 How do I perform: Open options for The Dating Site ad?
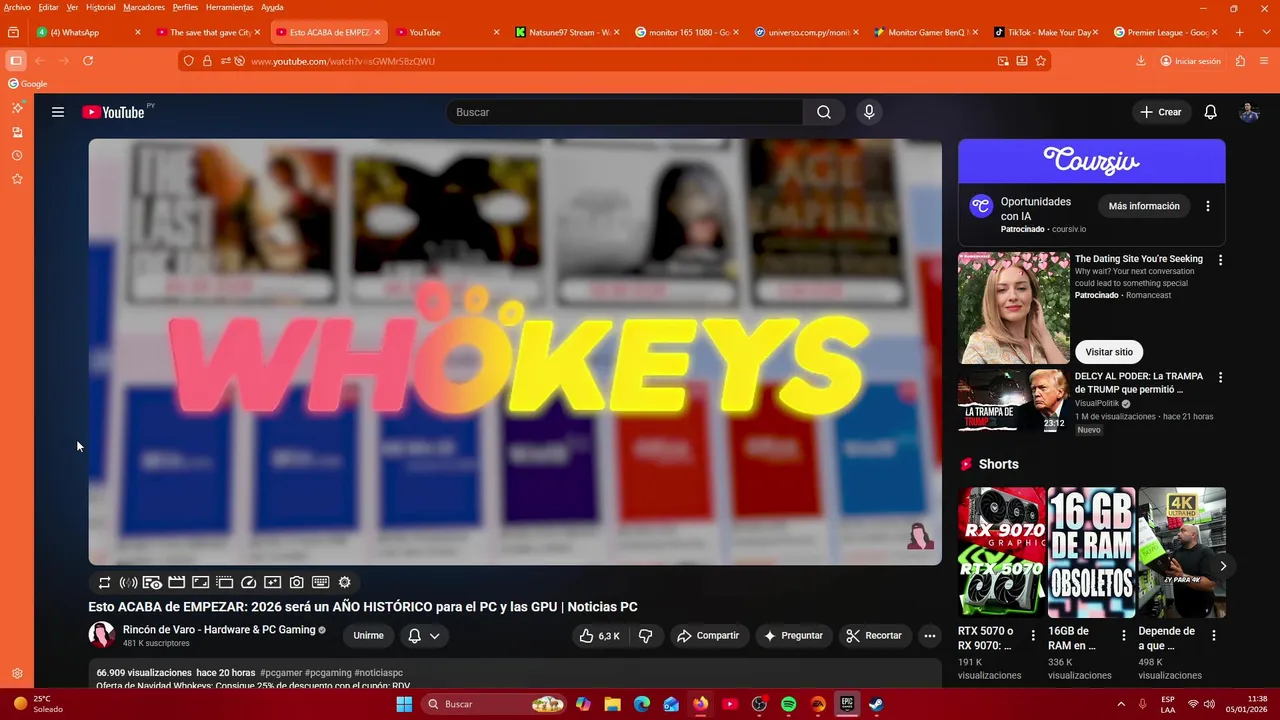tap(1220, 260)
